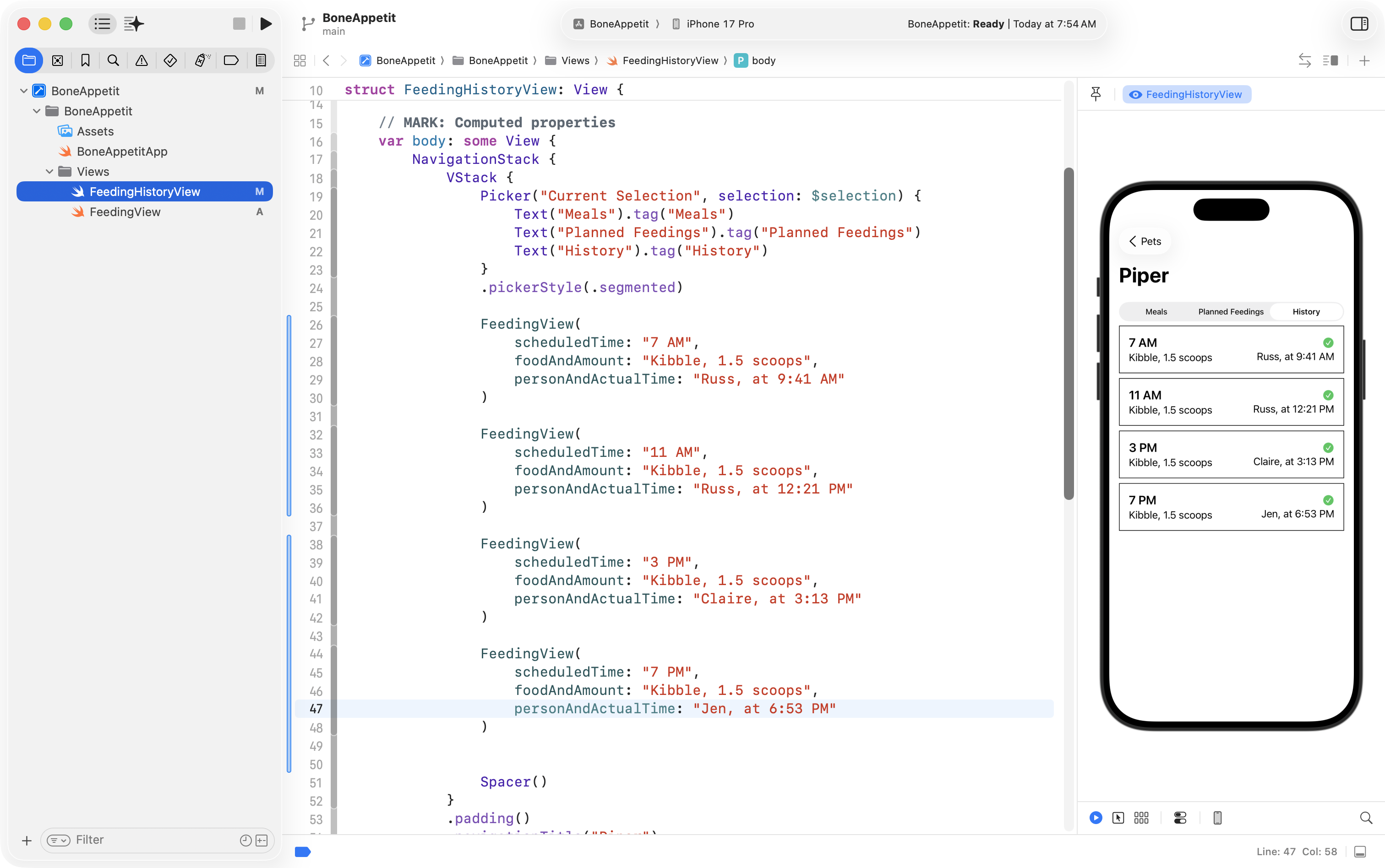Select History segment in preview
The height and width of the screenshot is (868, 1385).
click(1306, 312)
